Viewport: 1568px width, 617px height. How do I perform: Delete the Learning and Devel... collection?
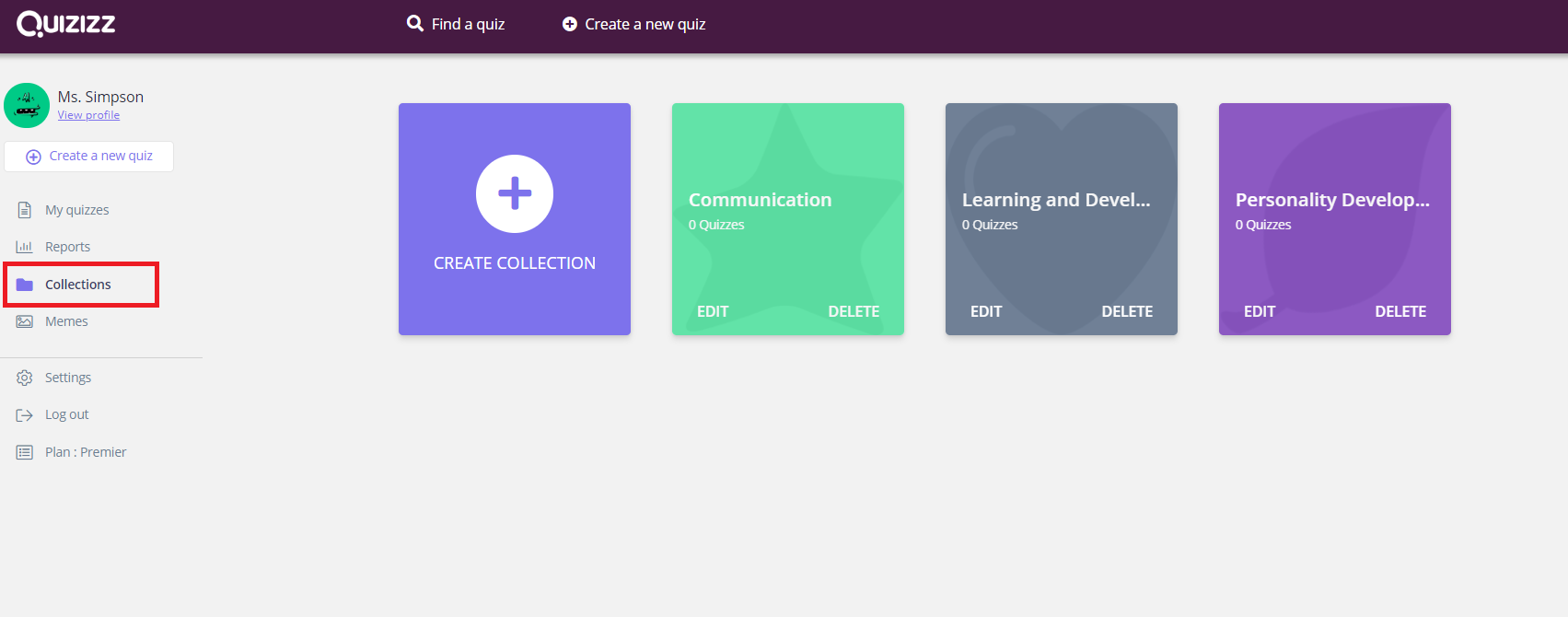[x=1127, y=311]
